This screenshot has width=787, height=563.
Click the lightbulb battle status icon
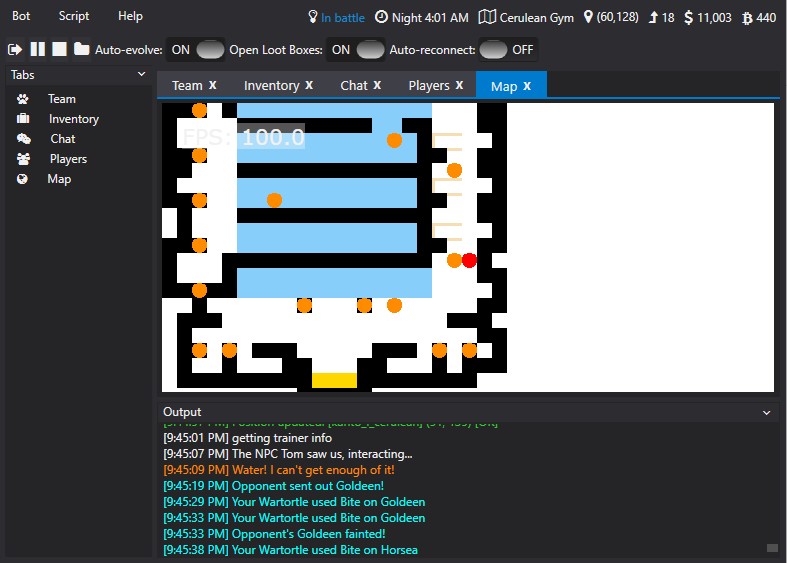click(x=313, y=17)
